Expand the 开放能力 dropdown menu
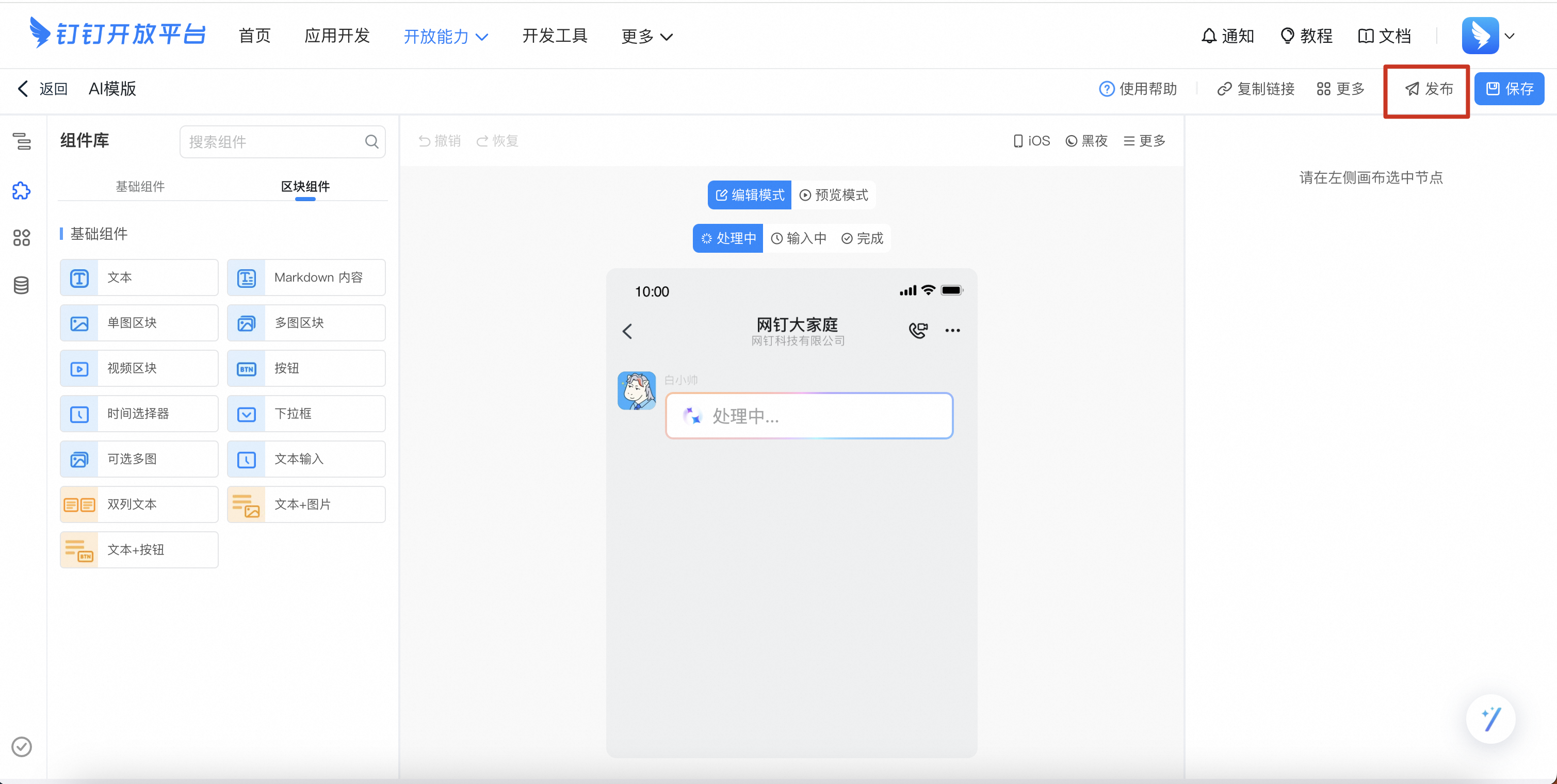The width and height of the screenshot is (1557, 784). tap(446, 36)
